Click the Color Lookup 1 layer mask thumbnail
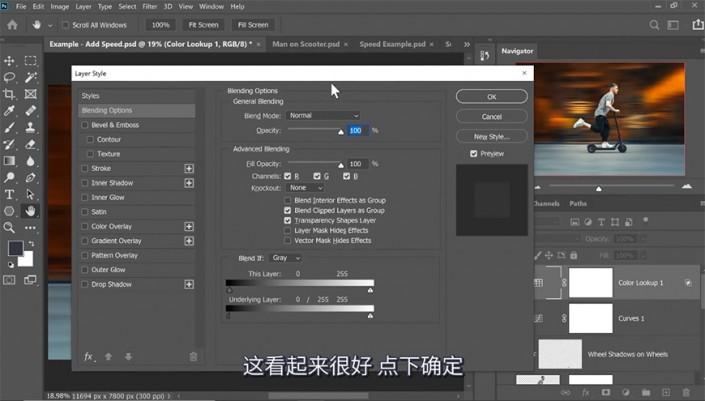Viewport: 705px width, 401px height. (590, 283)
